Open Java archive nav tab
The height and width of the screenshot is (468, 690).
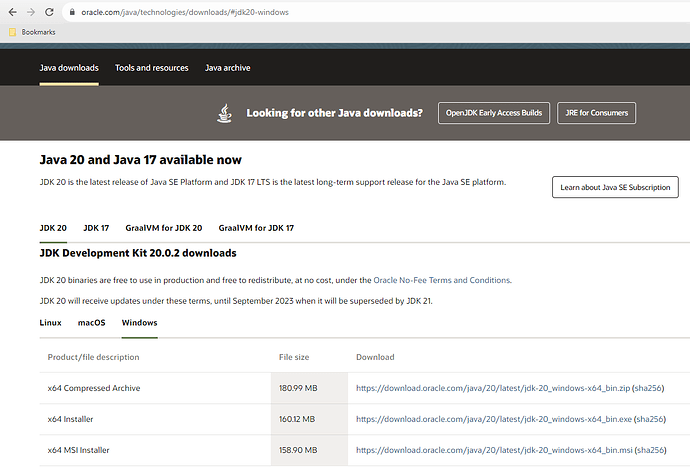pyautogui.click(x=228, y=68)
